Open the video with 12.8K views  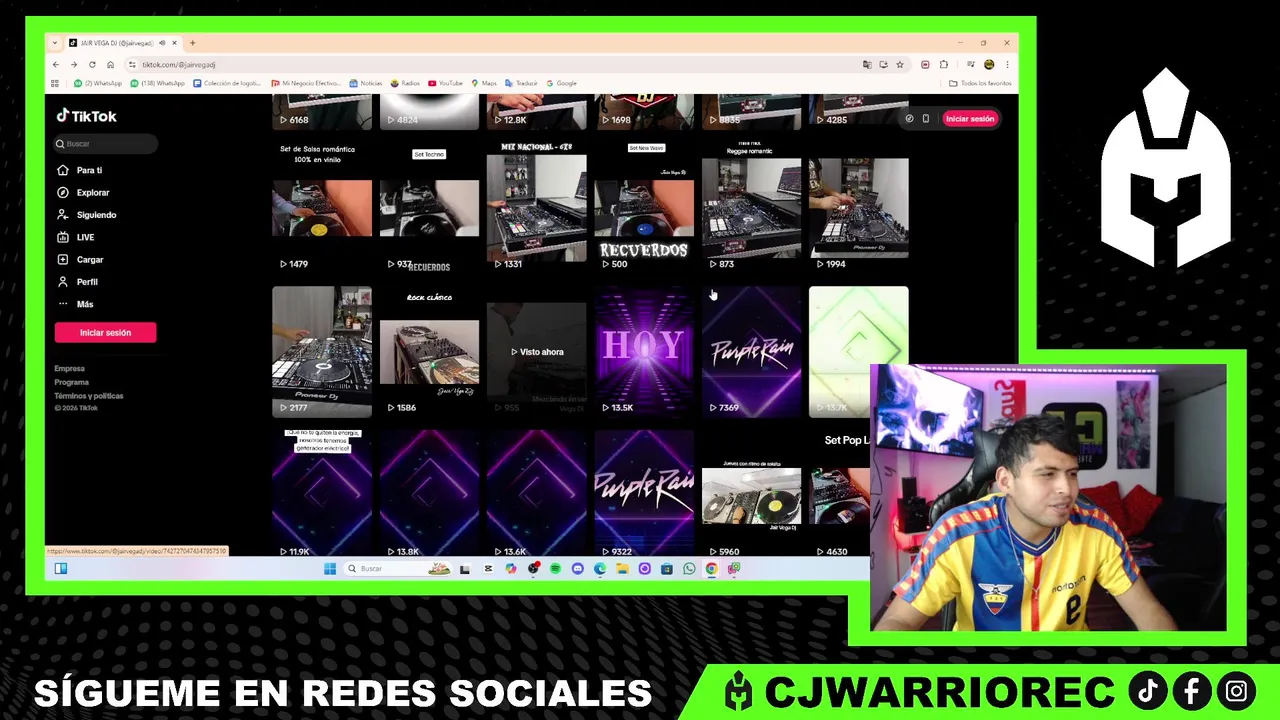tap(537, 112)
